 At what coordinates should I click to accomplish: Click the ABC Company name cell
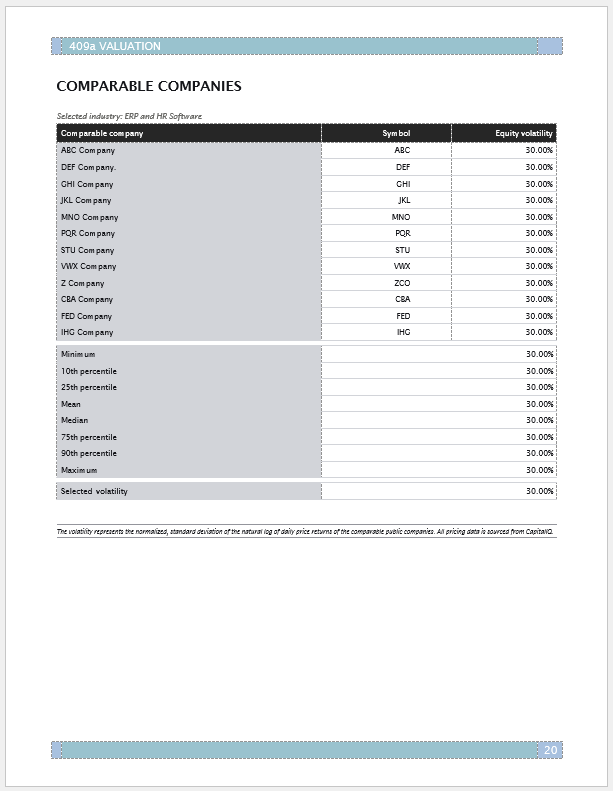pyautogui.click(x=88, y=150)
